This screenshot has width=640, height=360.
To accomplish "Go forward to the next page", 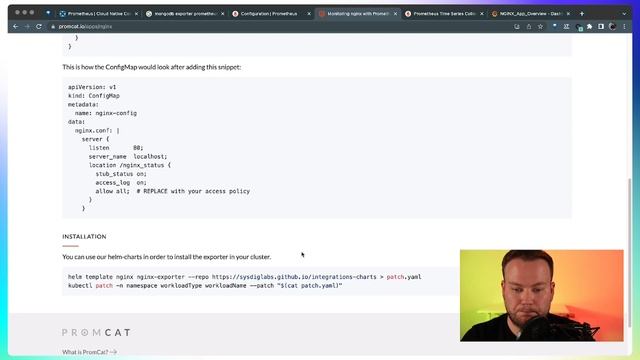I will (27, 27).
